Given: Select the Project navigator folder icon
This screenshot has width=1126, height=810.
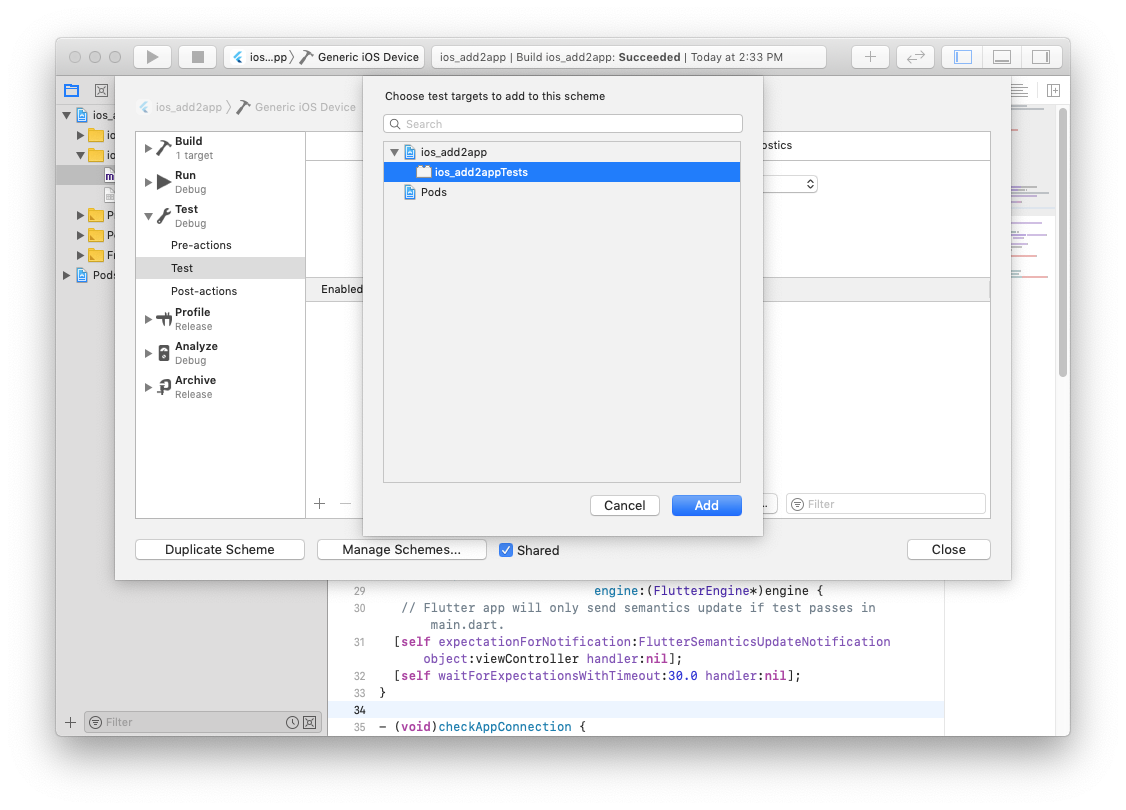Looking at the screenshot, I should (x=71, y=90).
